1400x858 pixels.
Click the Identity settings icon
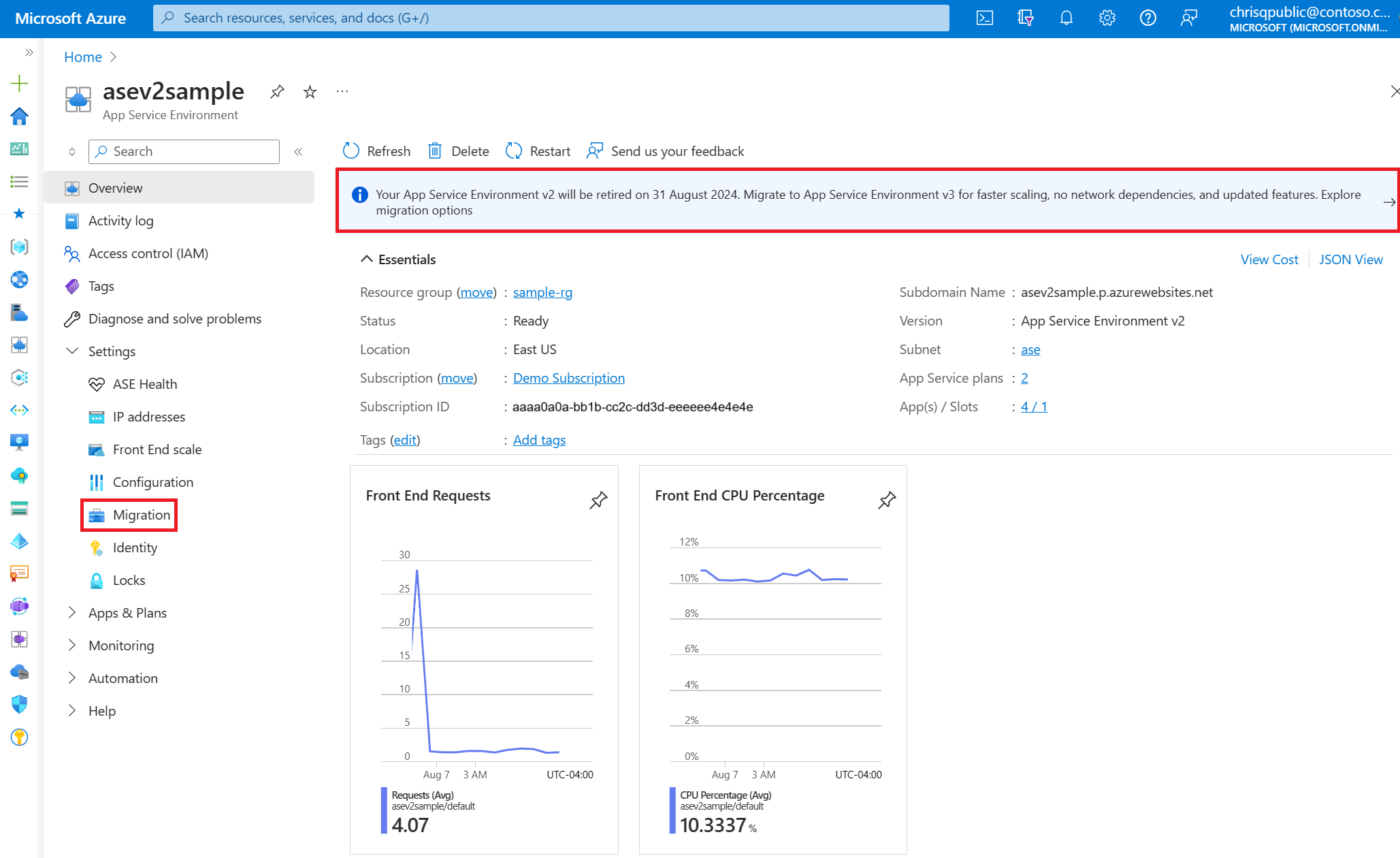pos(96,547)
